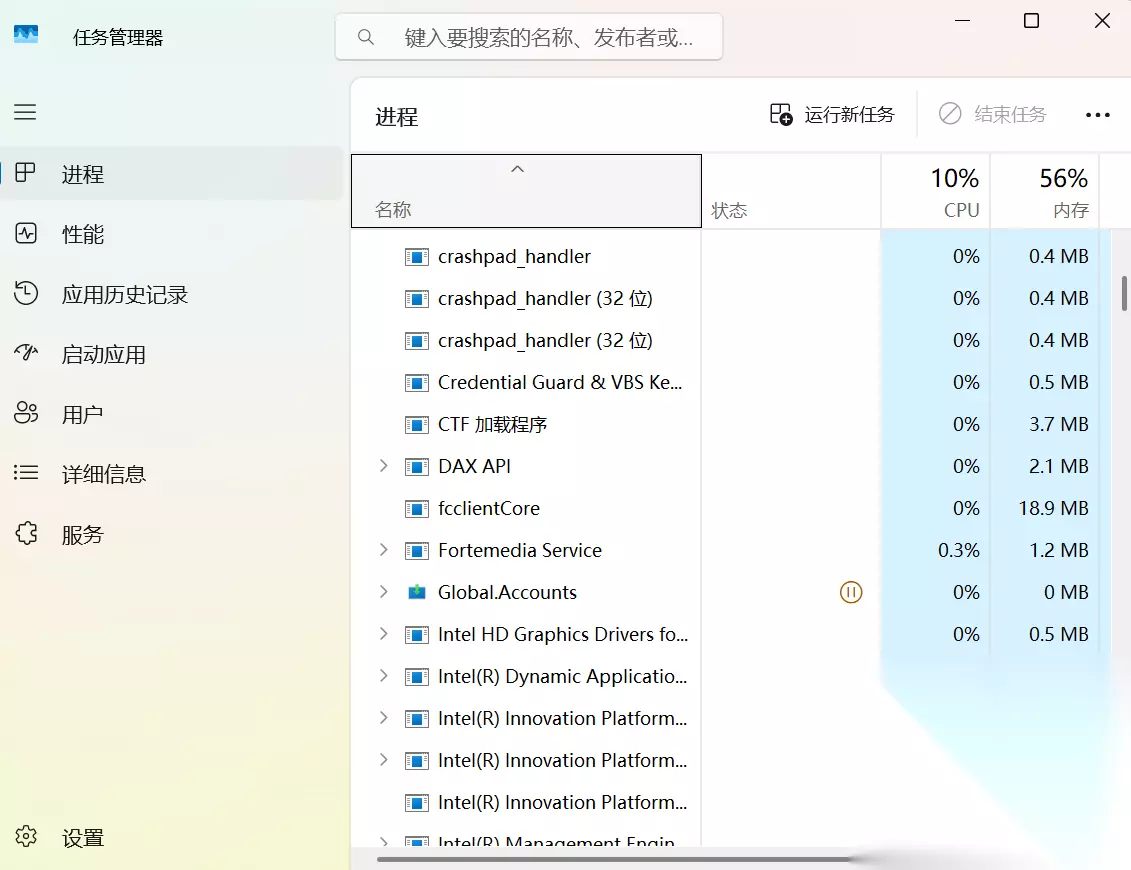The height and width of the screenshot is (870, 1131).
Task: Click the DAX API process icon
Action: tap(417, 467)
